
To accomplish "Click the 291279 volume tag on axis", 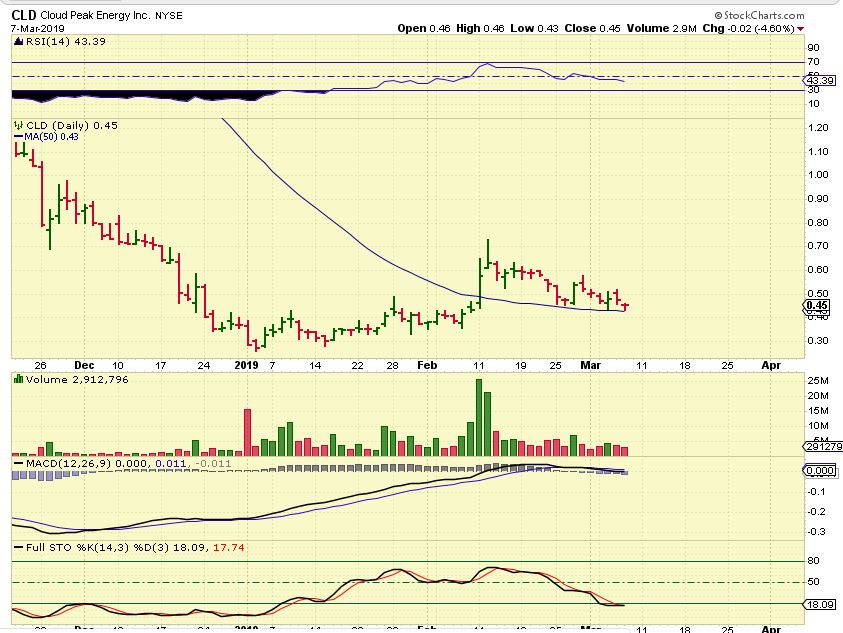I will coord(823,447).
